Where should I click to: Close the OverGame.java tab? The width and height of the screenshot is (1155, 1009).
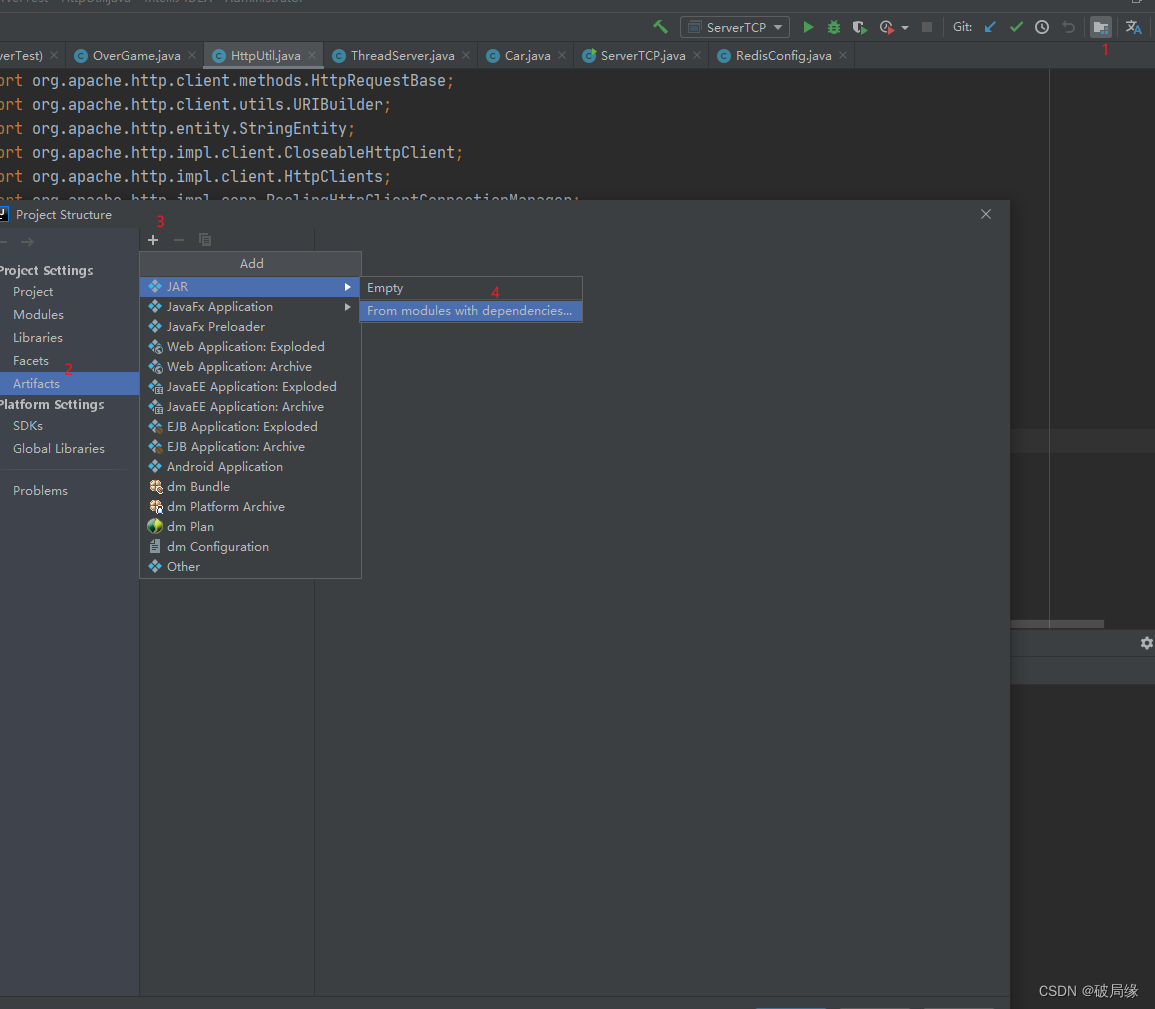192,55
